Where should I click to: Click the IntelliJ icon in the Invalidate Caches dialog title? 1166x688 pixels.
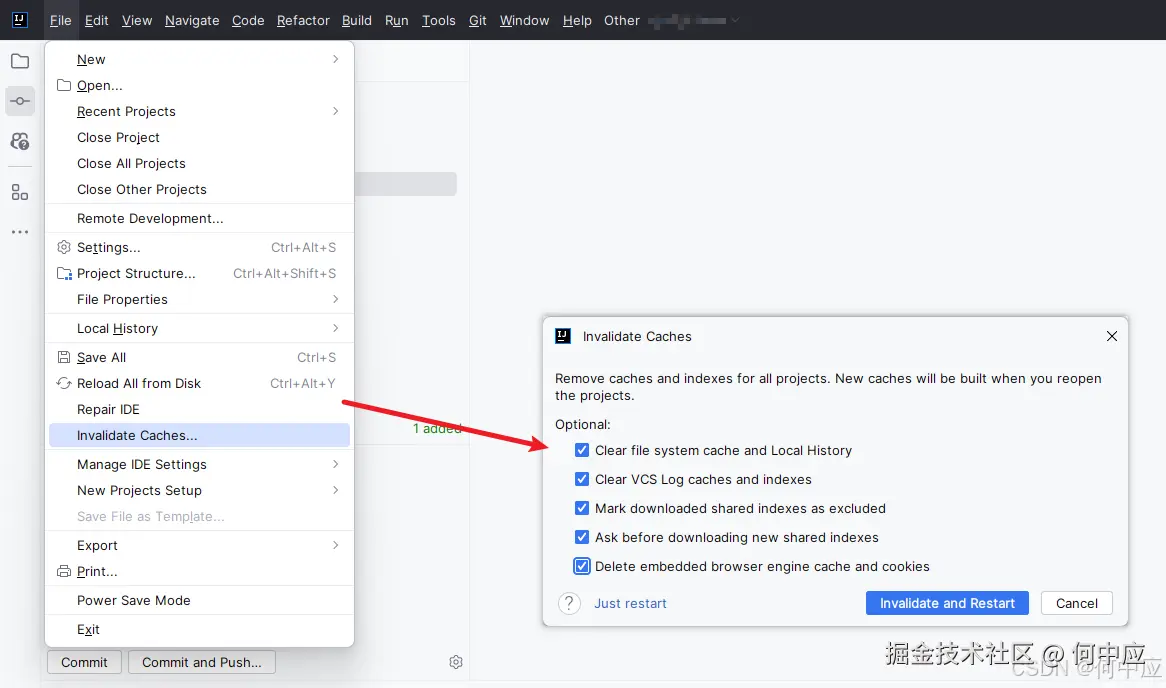pos(563,336)
